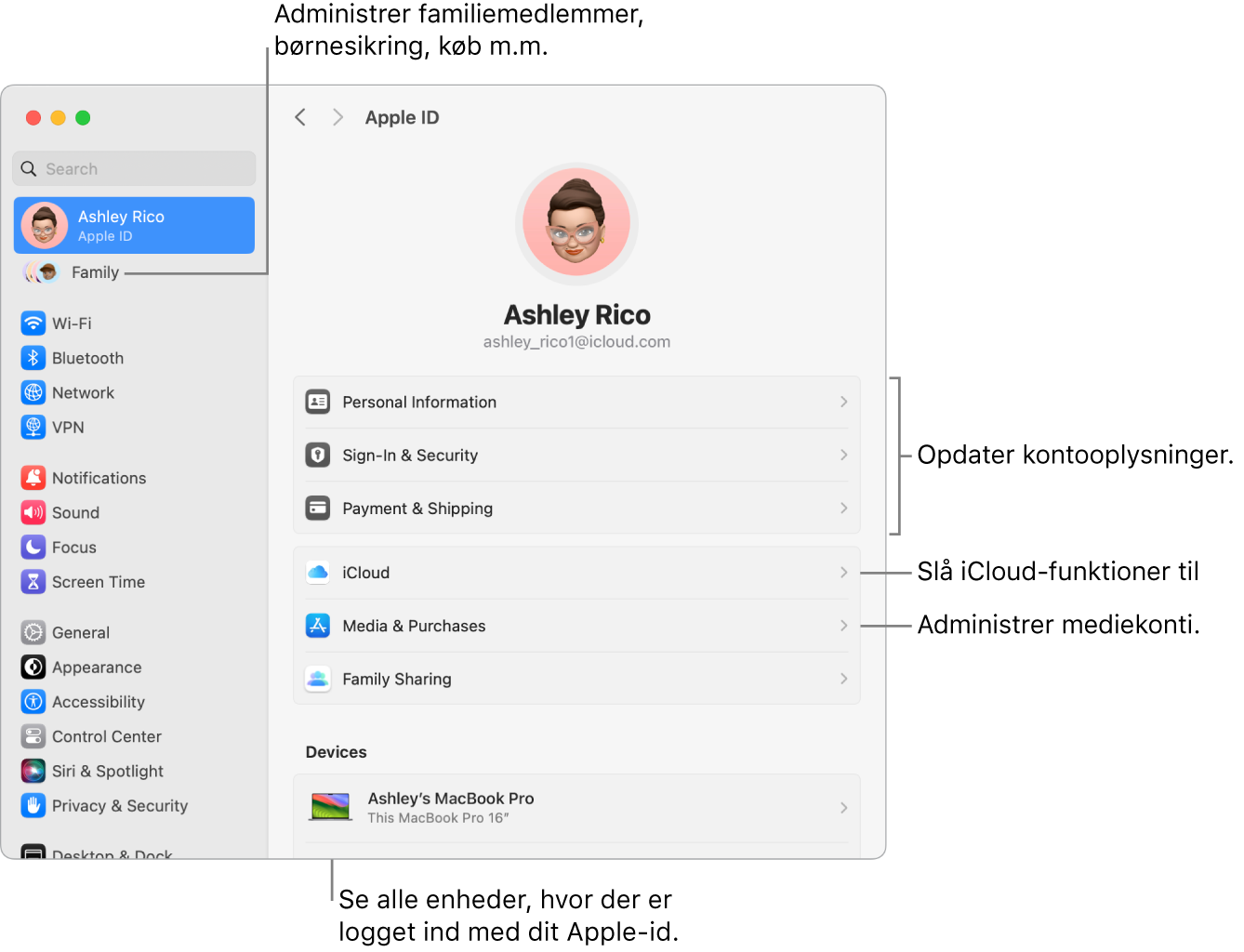Open Media & Purchases text label
1244x952 pixels.
coord(414,626)
